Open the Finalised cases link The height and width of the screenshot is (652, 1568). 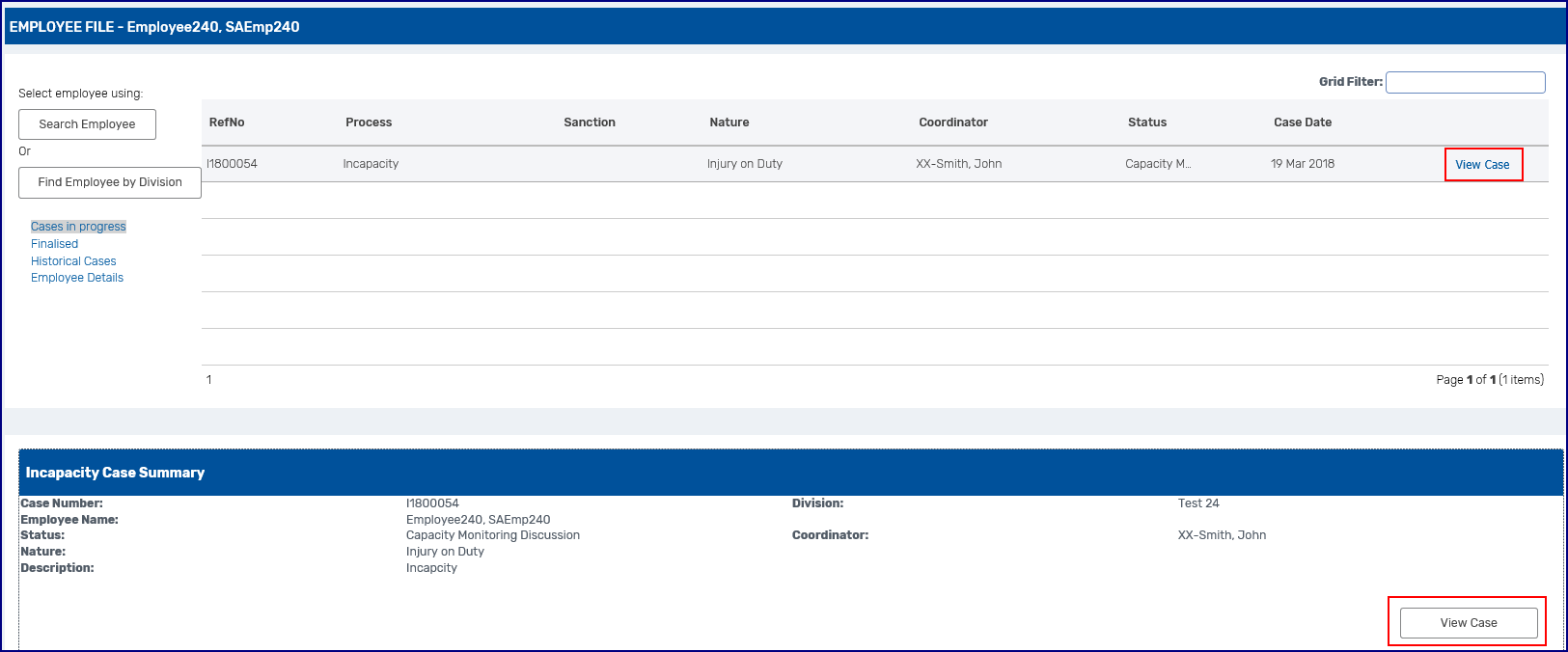54,244
